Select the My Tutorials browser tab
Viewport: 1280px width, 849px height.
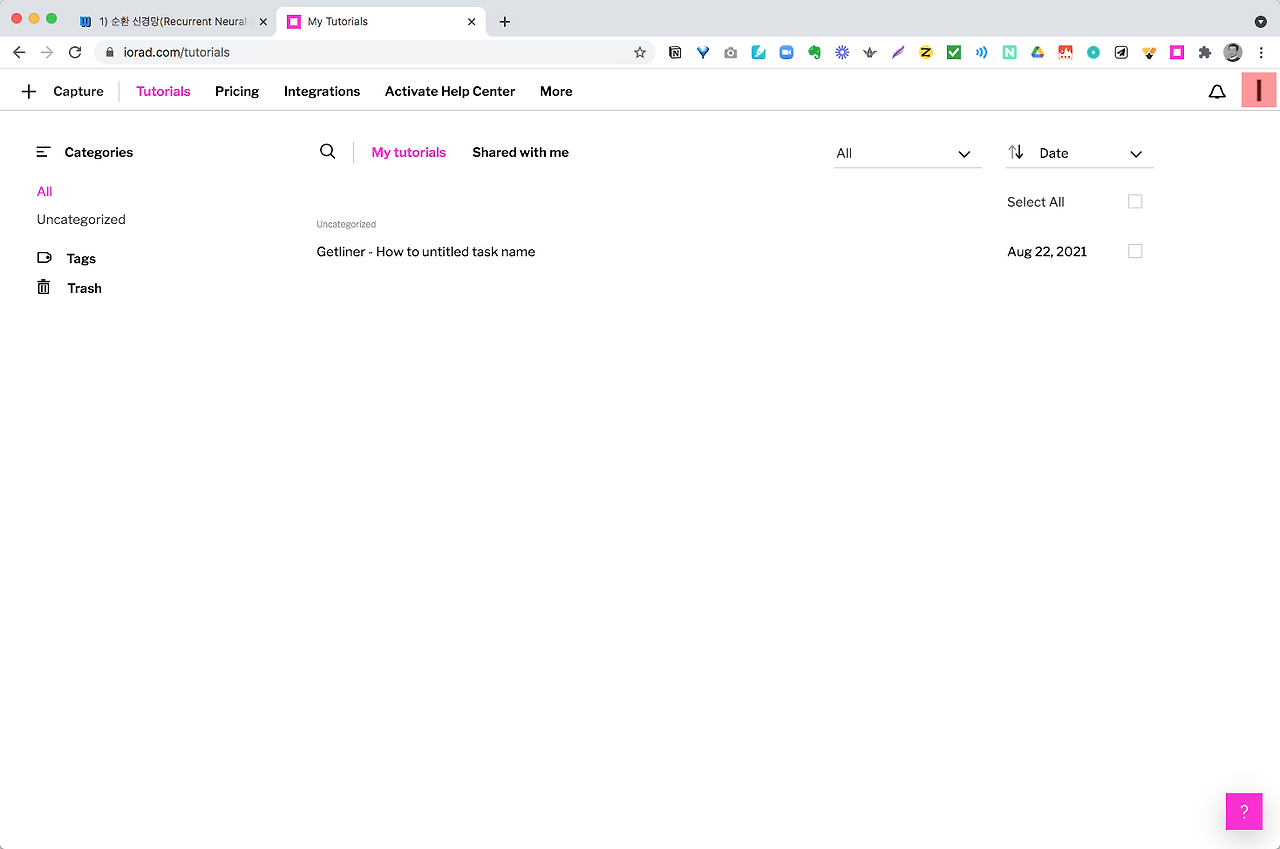pyautogui.click(x=380, y=21)
